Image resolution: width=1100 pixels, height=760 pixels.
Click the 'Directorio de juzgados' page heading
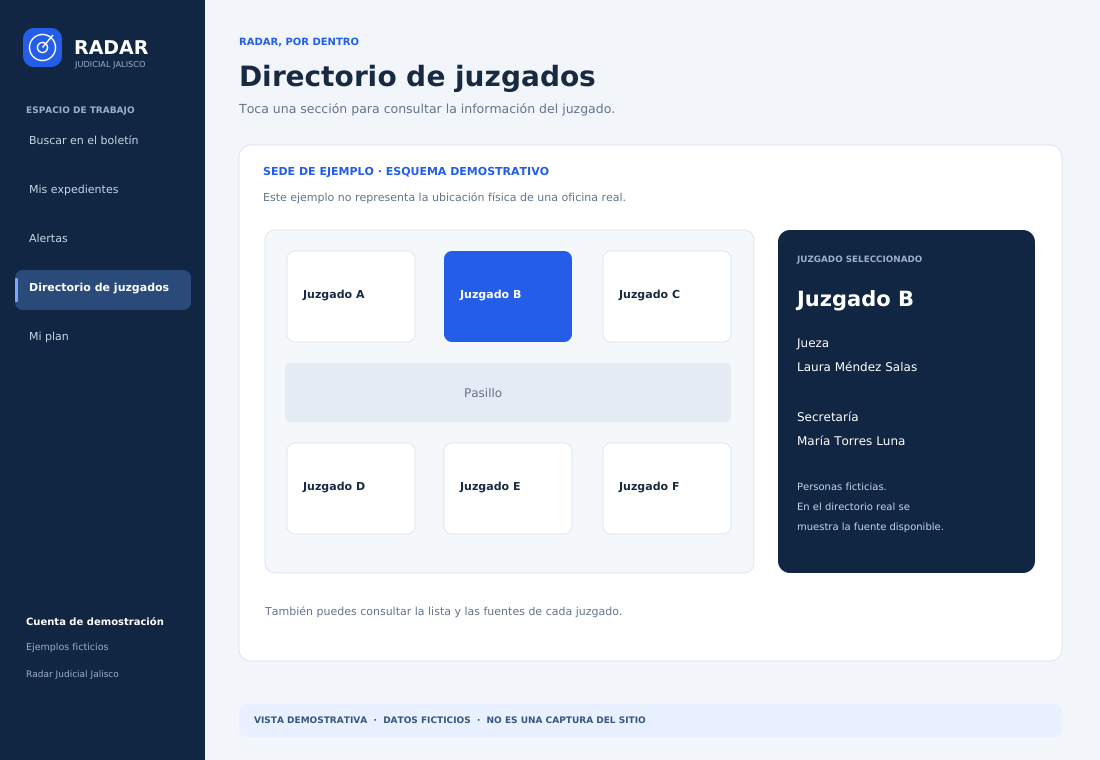[x=417, y=76]
